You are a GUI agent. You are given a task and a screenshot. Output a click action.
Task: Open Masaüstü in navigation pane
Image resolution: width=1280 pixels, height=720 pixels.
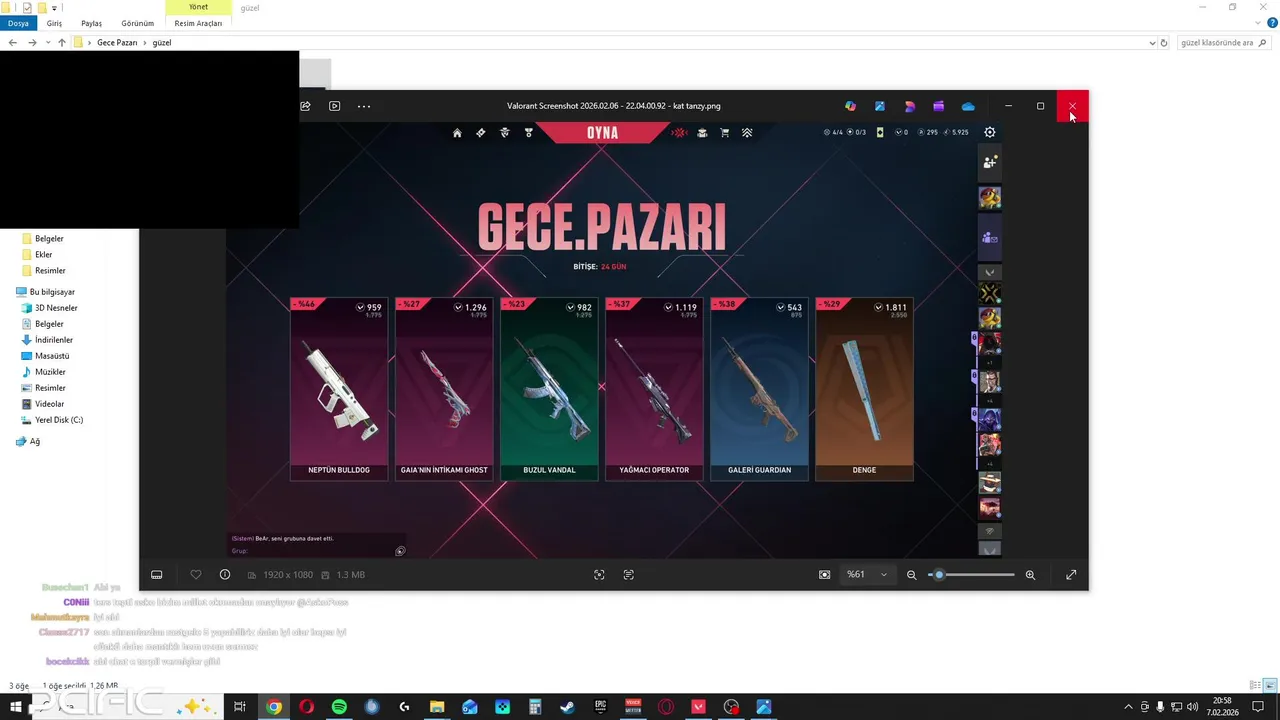[45, 356]
